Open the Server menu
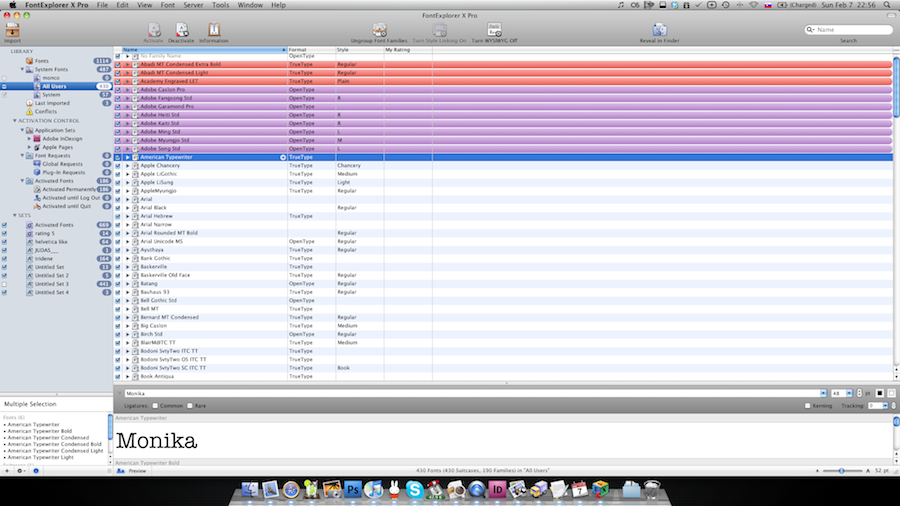 click(193, 5)
